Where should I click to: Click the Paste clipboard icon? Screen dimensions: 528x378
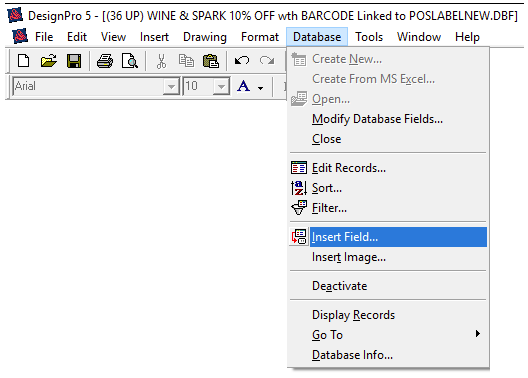[211, 61]
